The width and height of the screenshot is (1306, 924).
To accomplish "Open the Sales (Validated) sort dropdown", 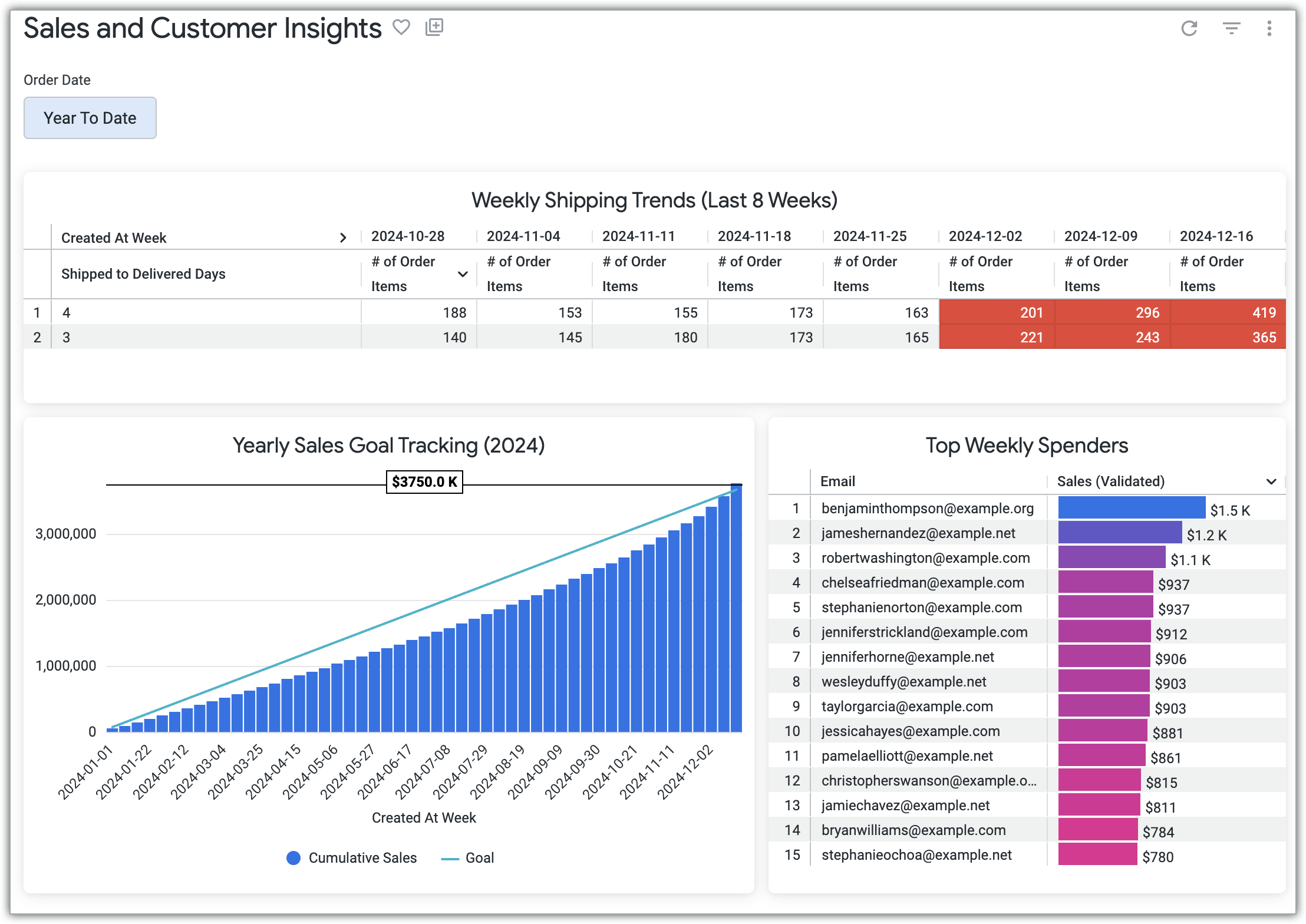I will [x=1270, y=481].
